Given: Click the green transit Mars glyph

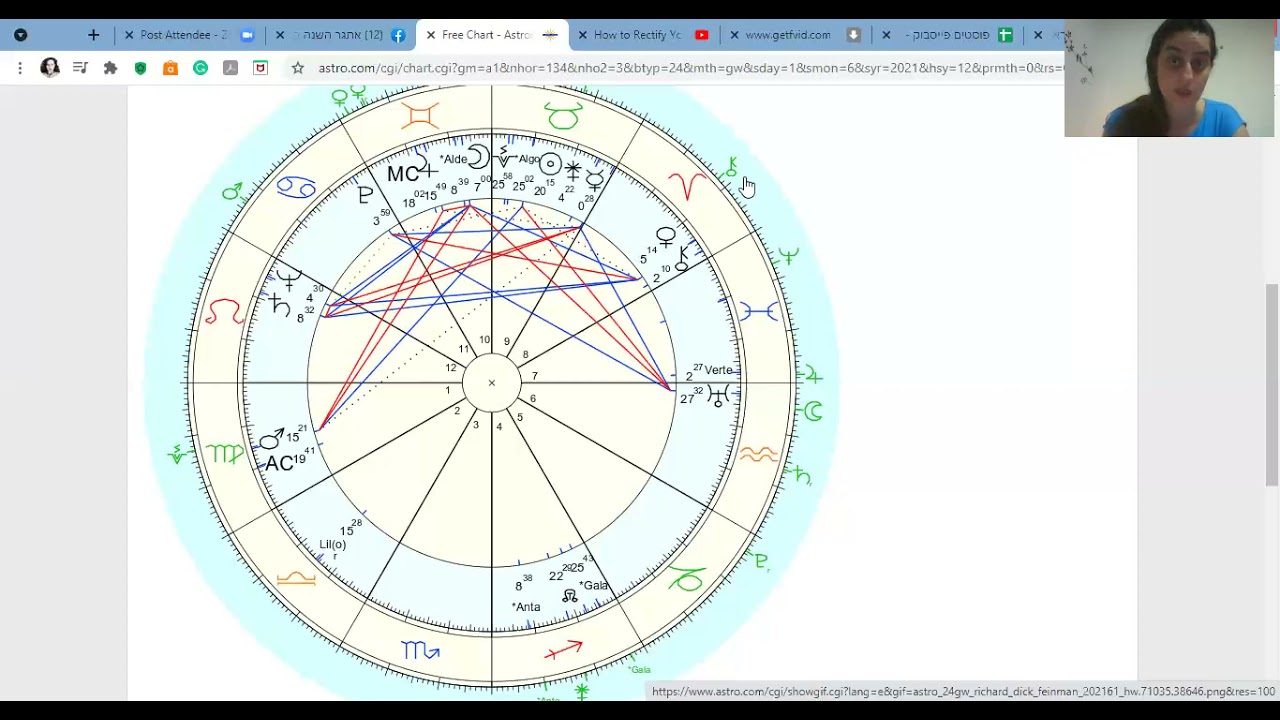Looking at the screenshot, I should click(x=232, y=190).
